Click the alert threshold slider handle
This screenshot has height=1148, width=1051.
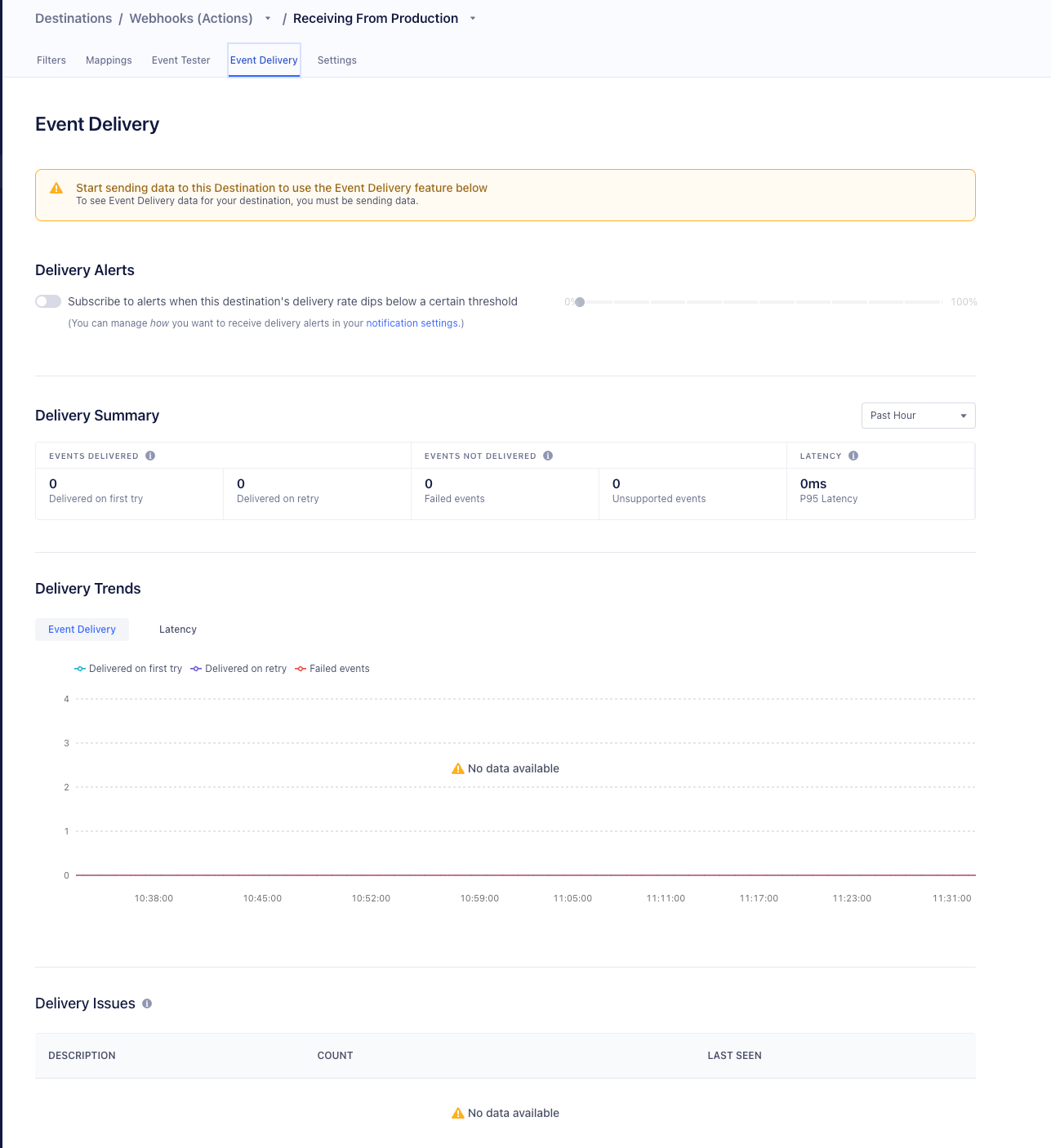[x=580, y=302]
